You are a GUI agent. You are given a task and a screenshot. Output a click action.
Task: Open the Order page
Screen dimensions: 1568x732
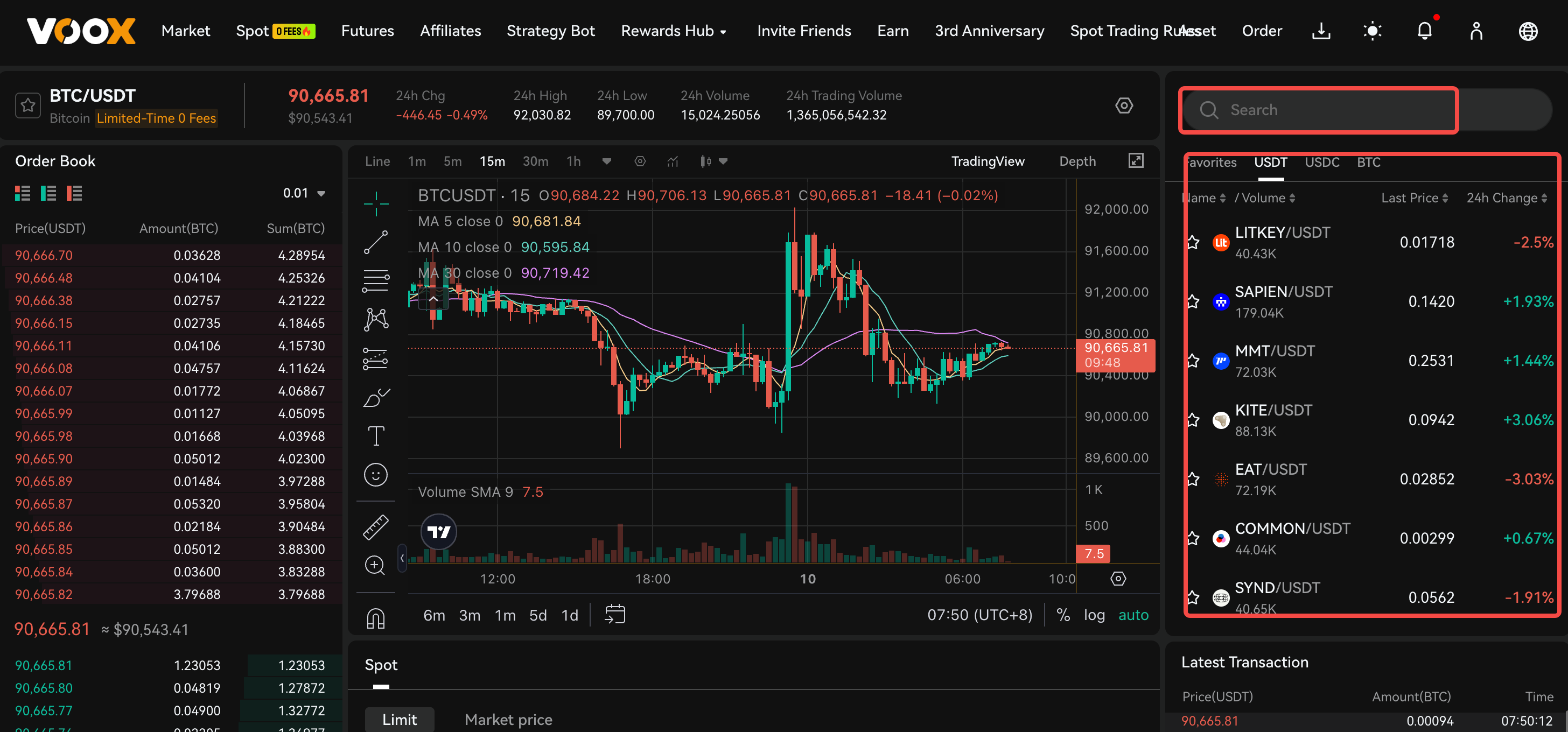coord(1262,31)
